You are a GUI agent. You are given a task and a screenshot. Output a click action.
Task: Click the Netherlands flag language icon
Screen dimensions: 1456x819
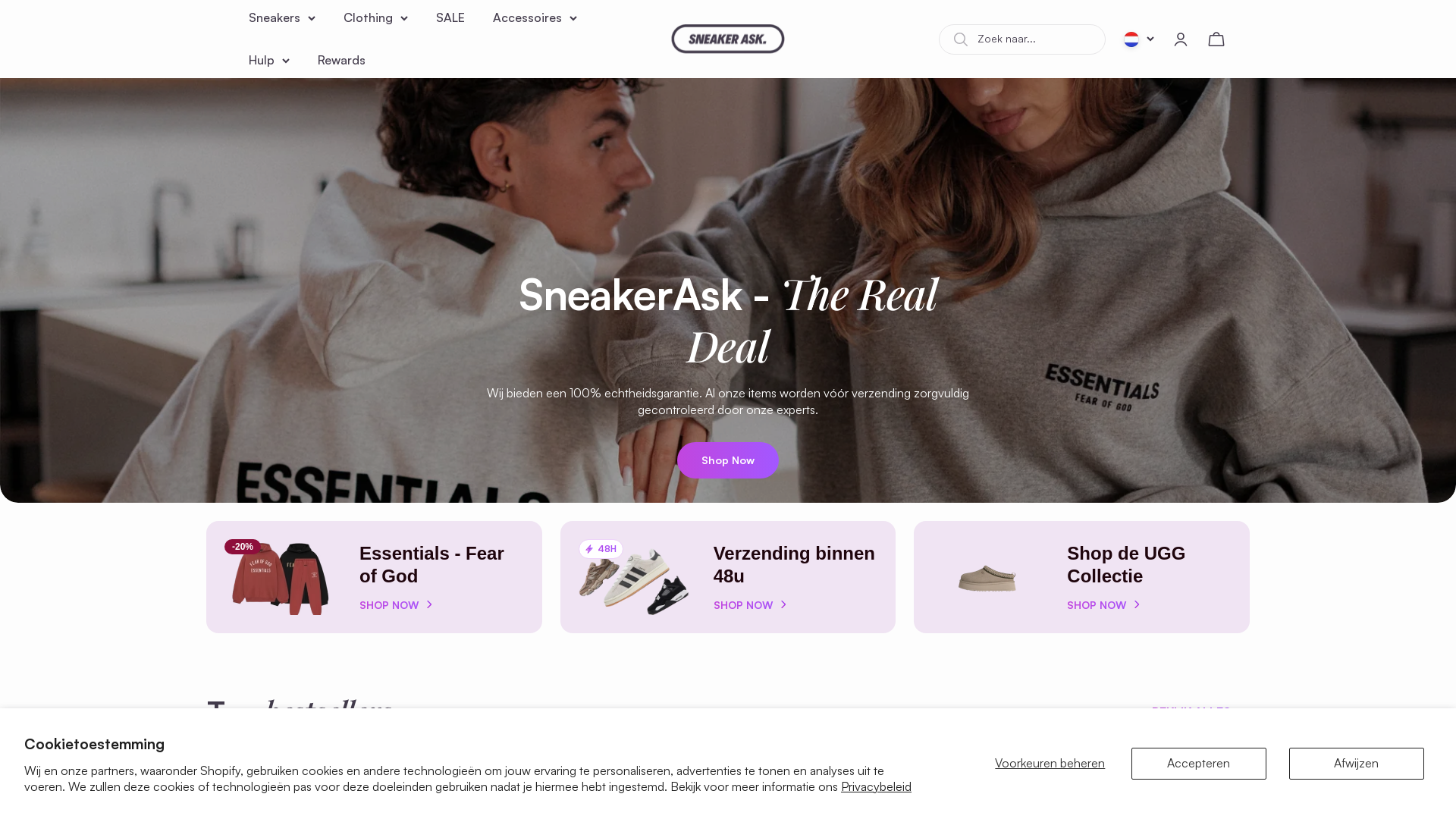[x=1131, y=39]
